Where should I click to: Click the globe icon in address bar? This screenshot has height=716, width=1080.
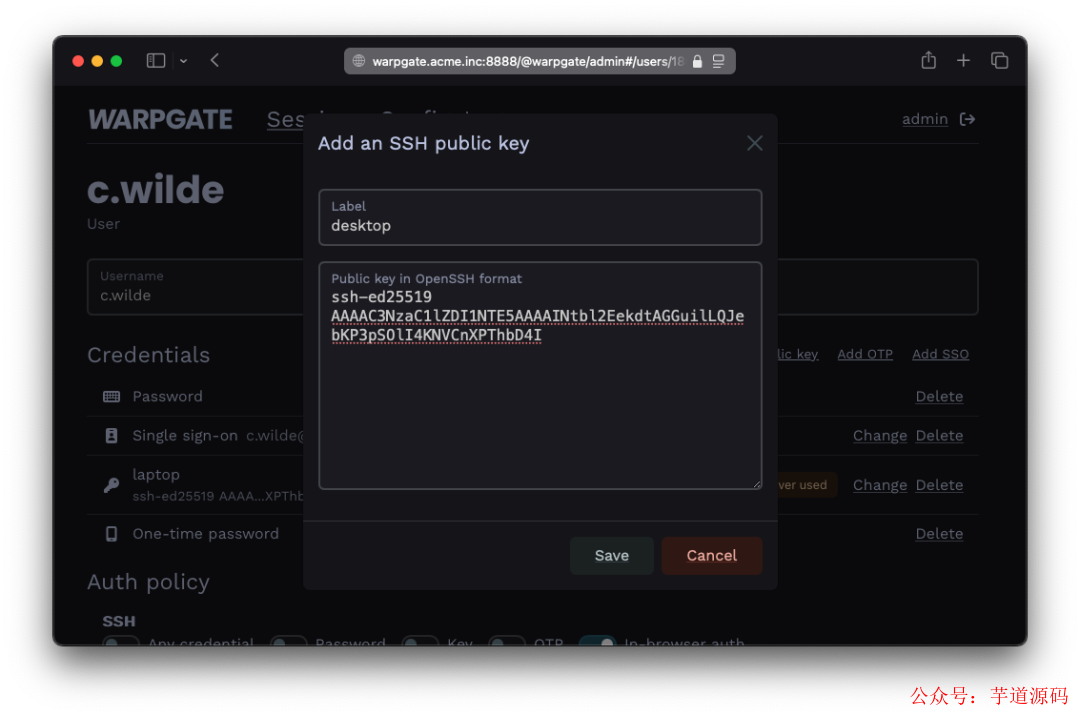point(359,61)
